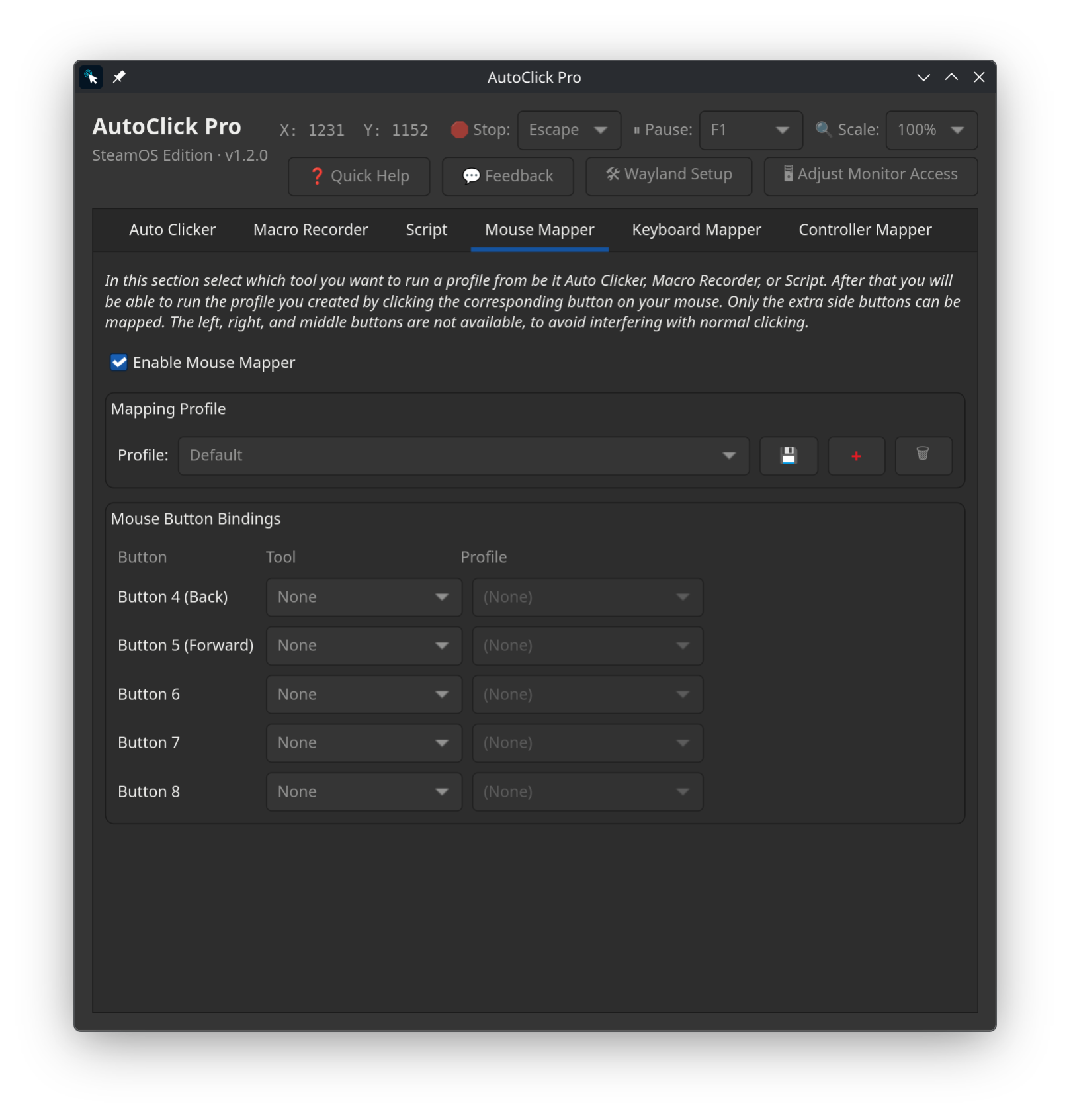Open the Scale 100% dropdown
Image resolution: width=1071 pixels, height=1120 pixels.
[931, 130]
